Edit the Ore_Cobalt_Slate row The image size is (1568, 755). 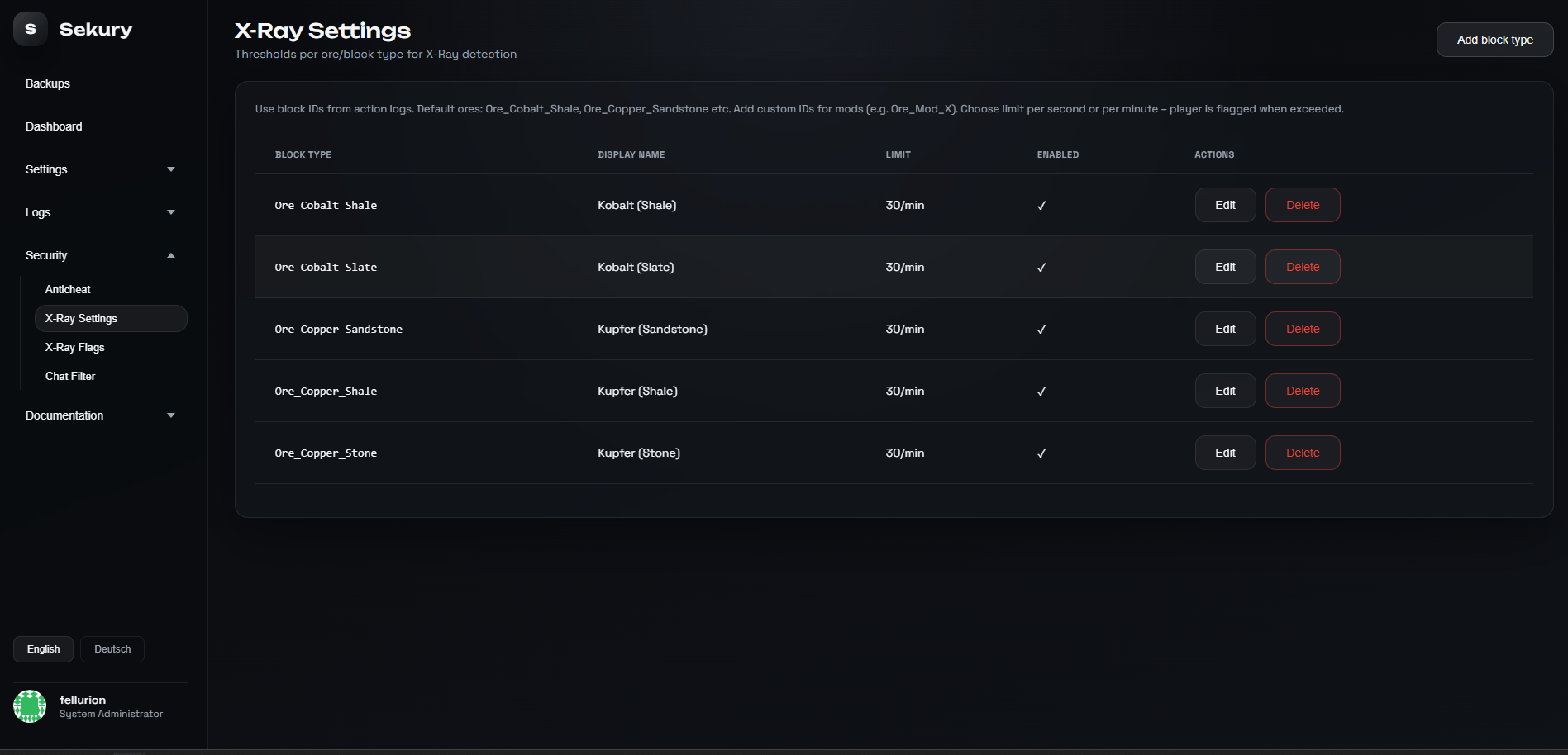1225,267
